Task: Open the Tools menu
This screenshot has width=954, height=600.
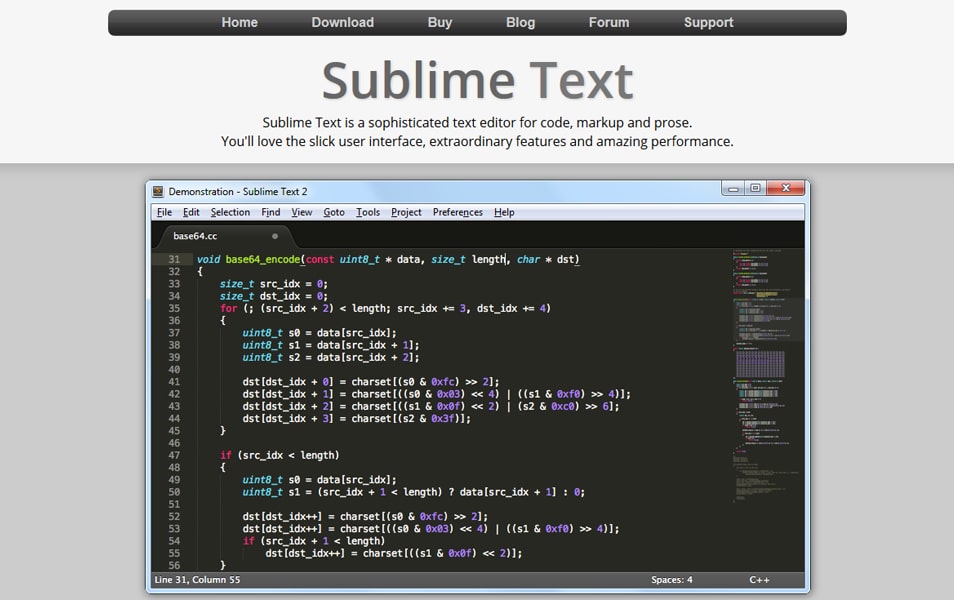Action: tap(368, 212)
